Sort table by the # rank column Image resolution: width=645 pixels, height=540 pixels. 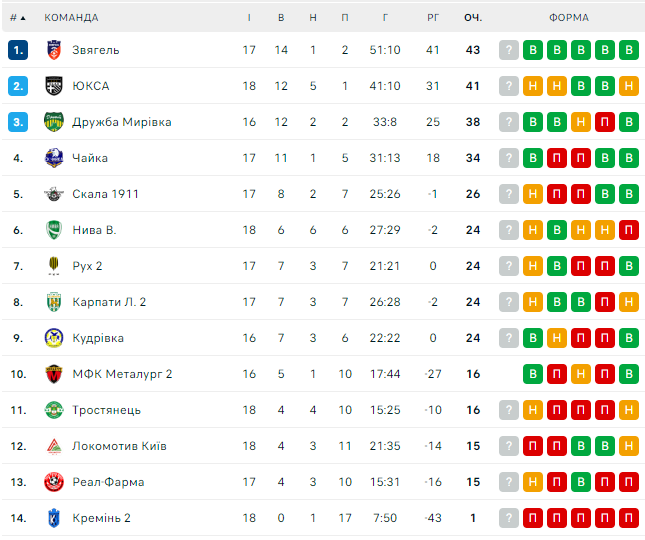click(17, 17)
